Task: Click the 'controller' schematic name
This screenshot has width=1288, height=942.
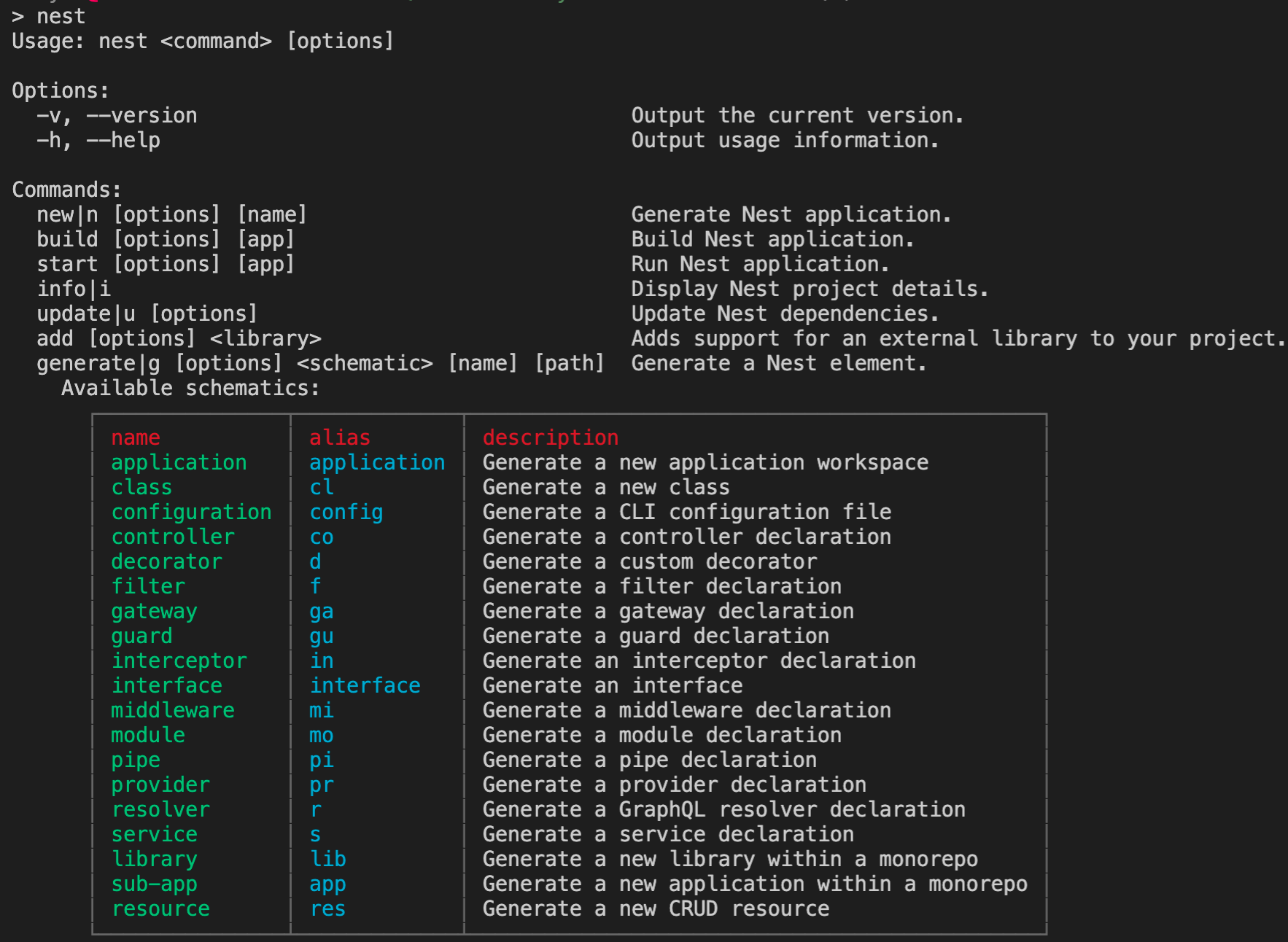Action: [173, 537]
